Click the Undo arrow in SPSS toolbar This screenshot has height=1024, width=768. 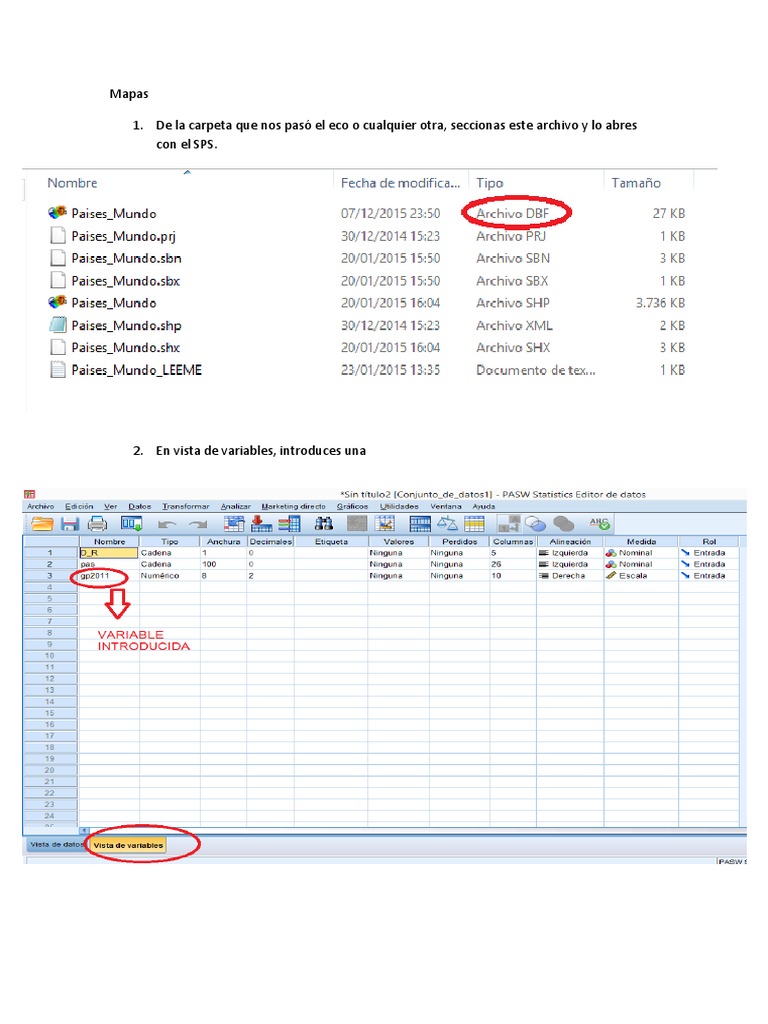tap(168, 524)
